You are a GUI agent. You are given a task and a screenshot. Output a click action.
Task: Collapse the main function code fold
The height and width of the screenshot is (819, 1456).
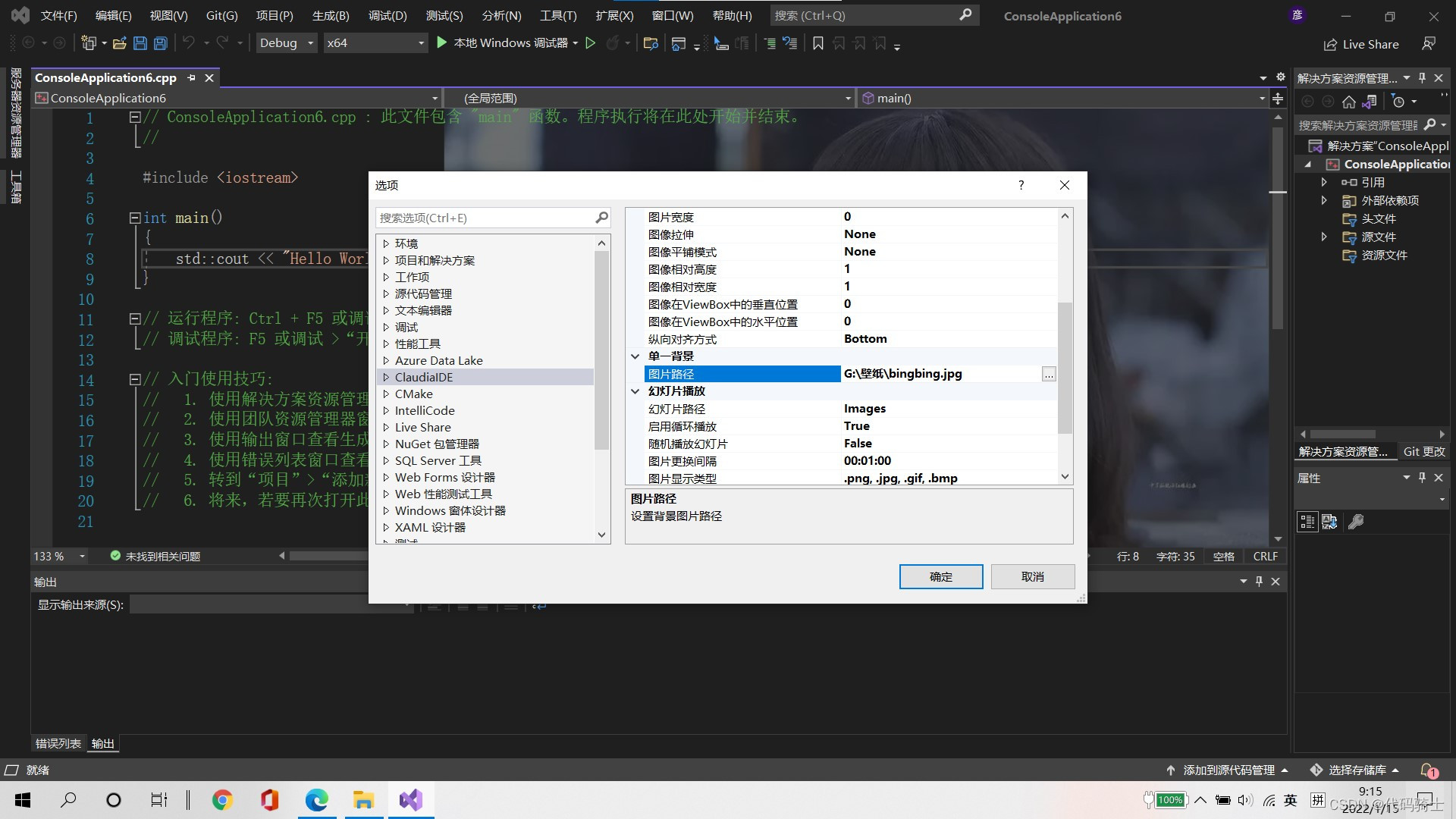click(134, 218)
